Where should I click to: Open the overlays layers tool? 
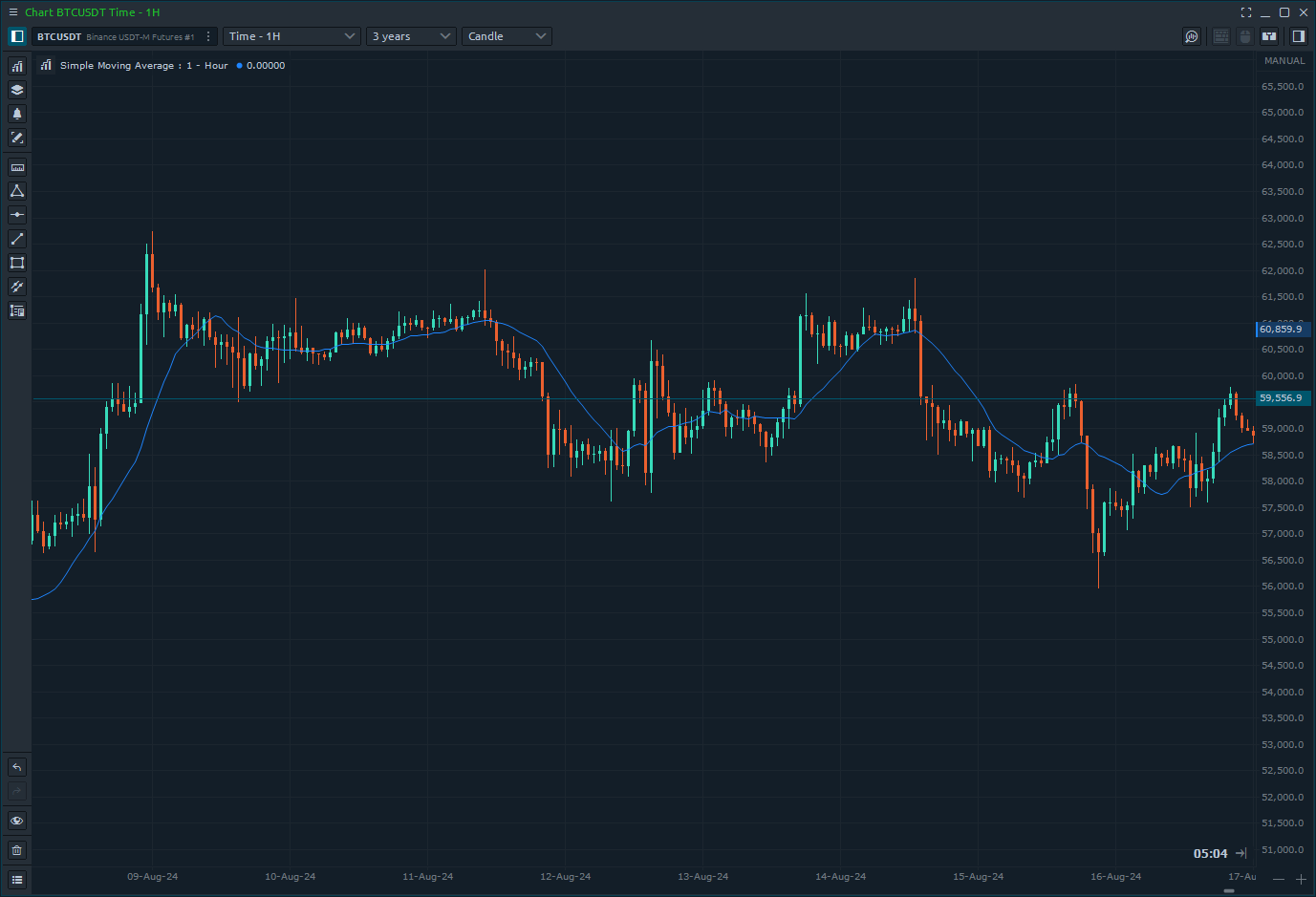tap(17, 90)
